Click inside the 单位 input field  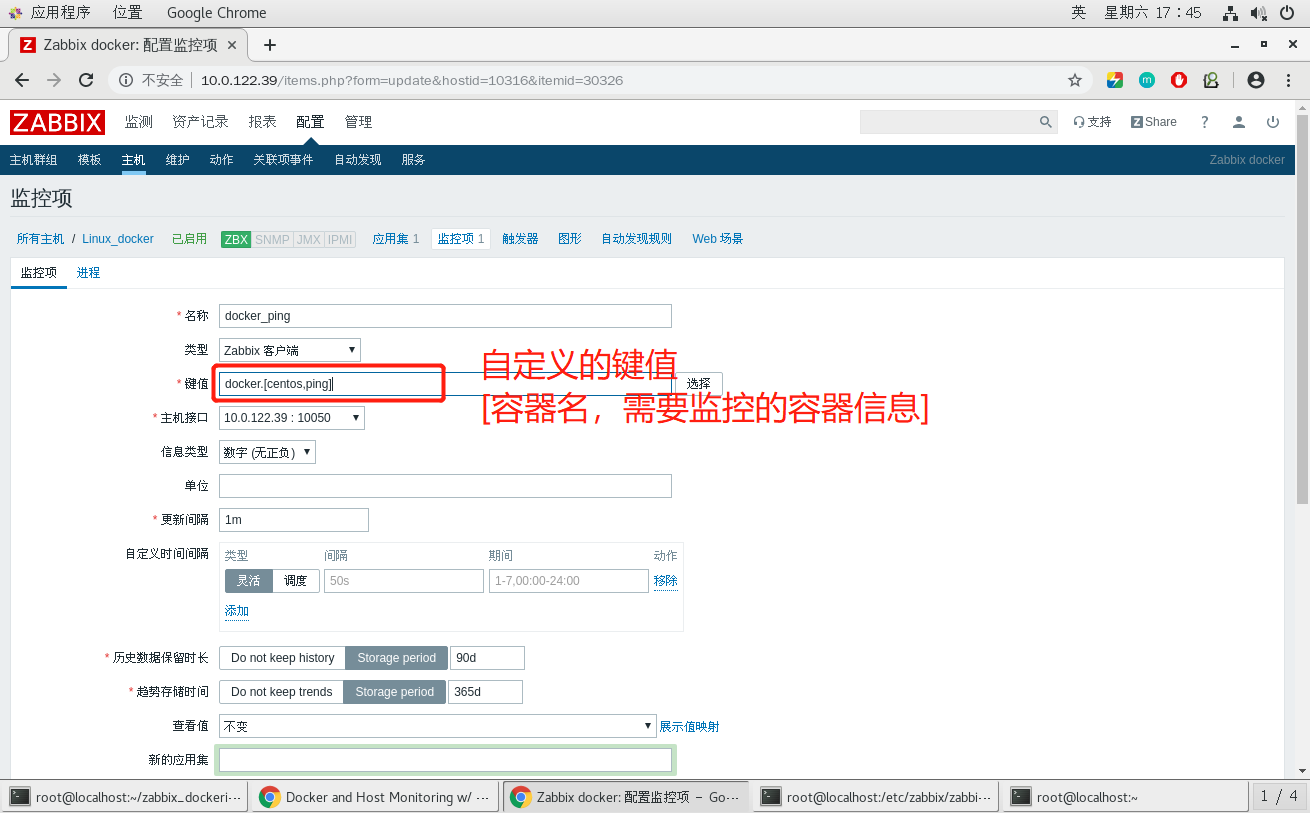(444, 485)
